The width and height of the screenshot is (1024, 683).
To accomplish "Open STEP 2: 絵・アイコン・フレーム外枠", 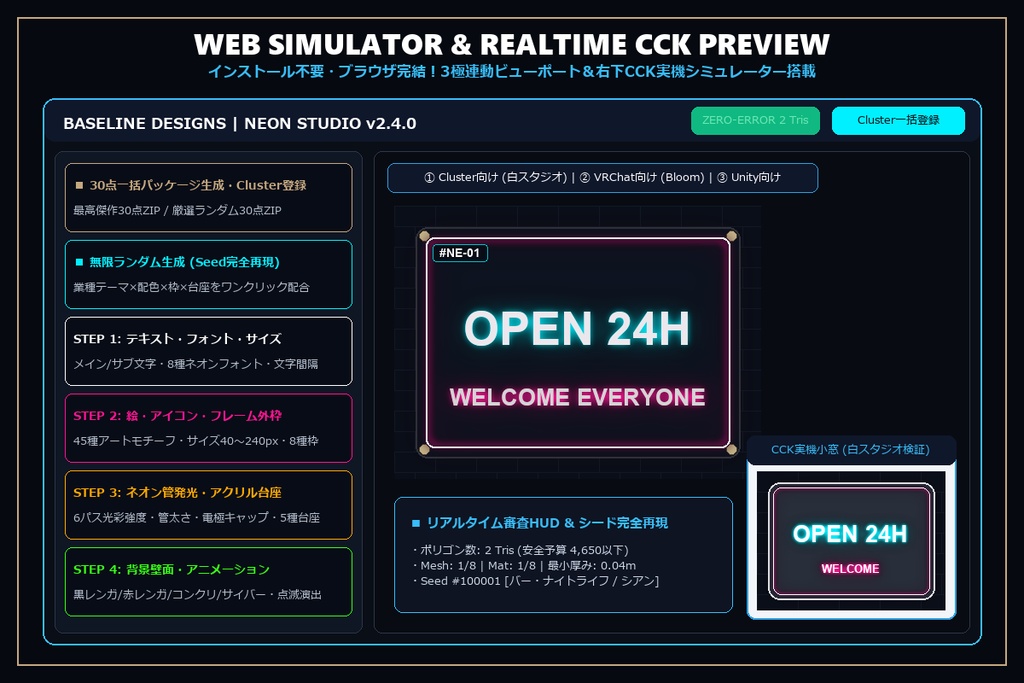I will tap(208, 428).
